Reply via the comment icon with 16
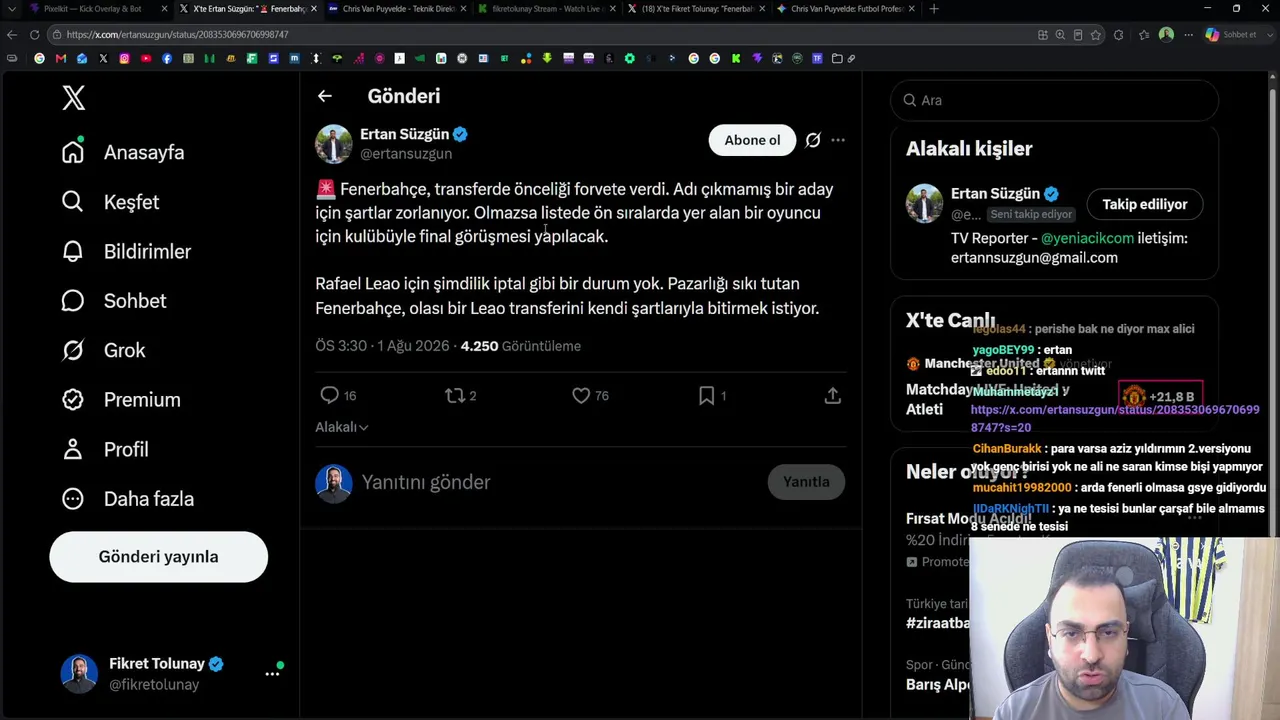 click(x=329, y=396)
